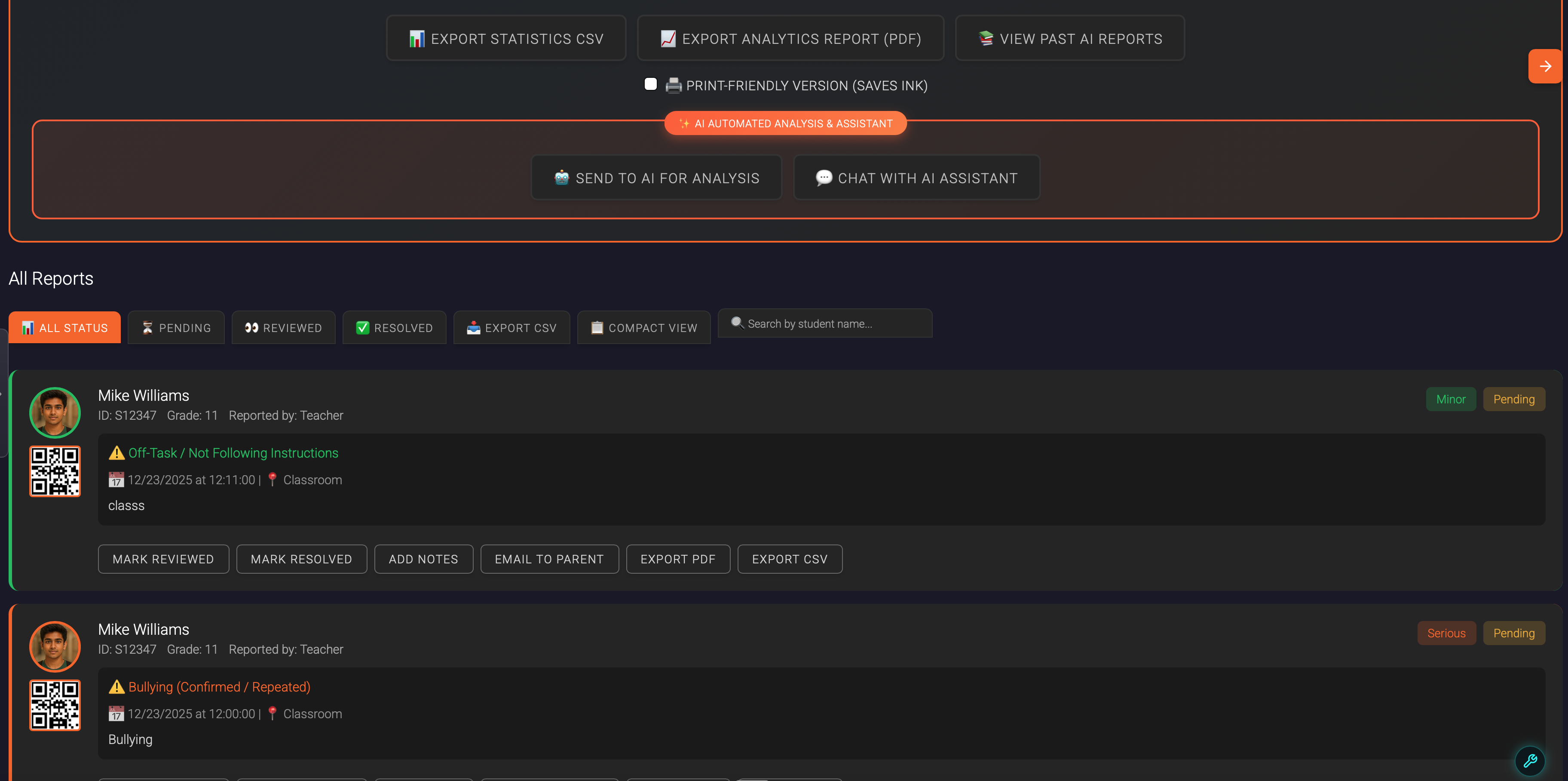The height and width of the screenshot is (781, 1568).
Task: Click the orange arrow icon at top right
Action: pos(1546,66)
